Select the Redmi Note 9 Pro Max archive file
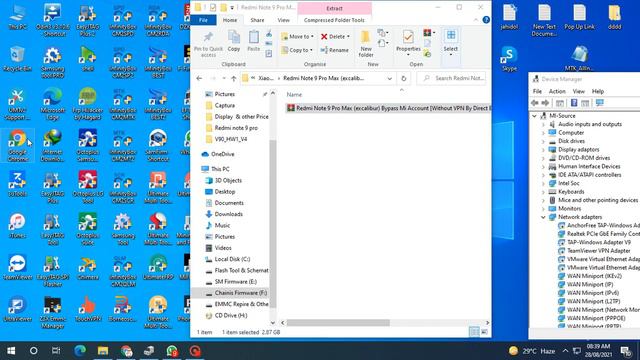This screenshot has width=640, height=360. pyautogui.click(x=388, y=108)
